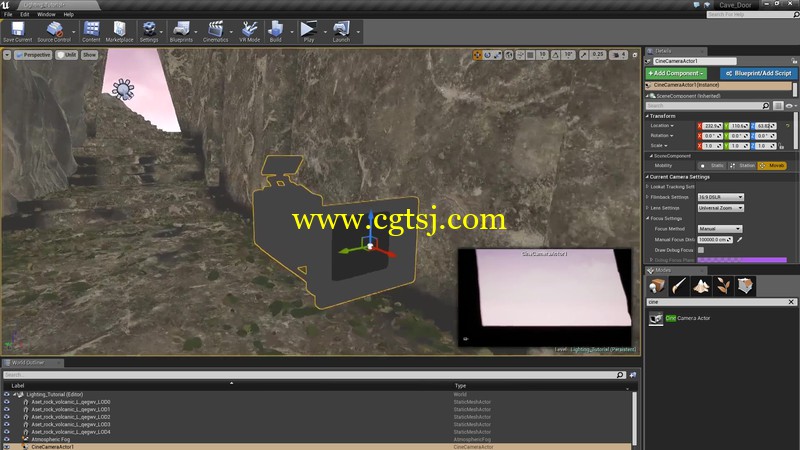Open the Unlit view mode button

click(67, 55)
